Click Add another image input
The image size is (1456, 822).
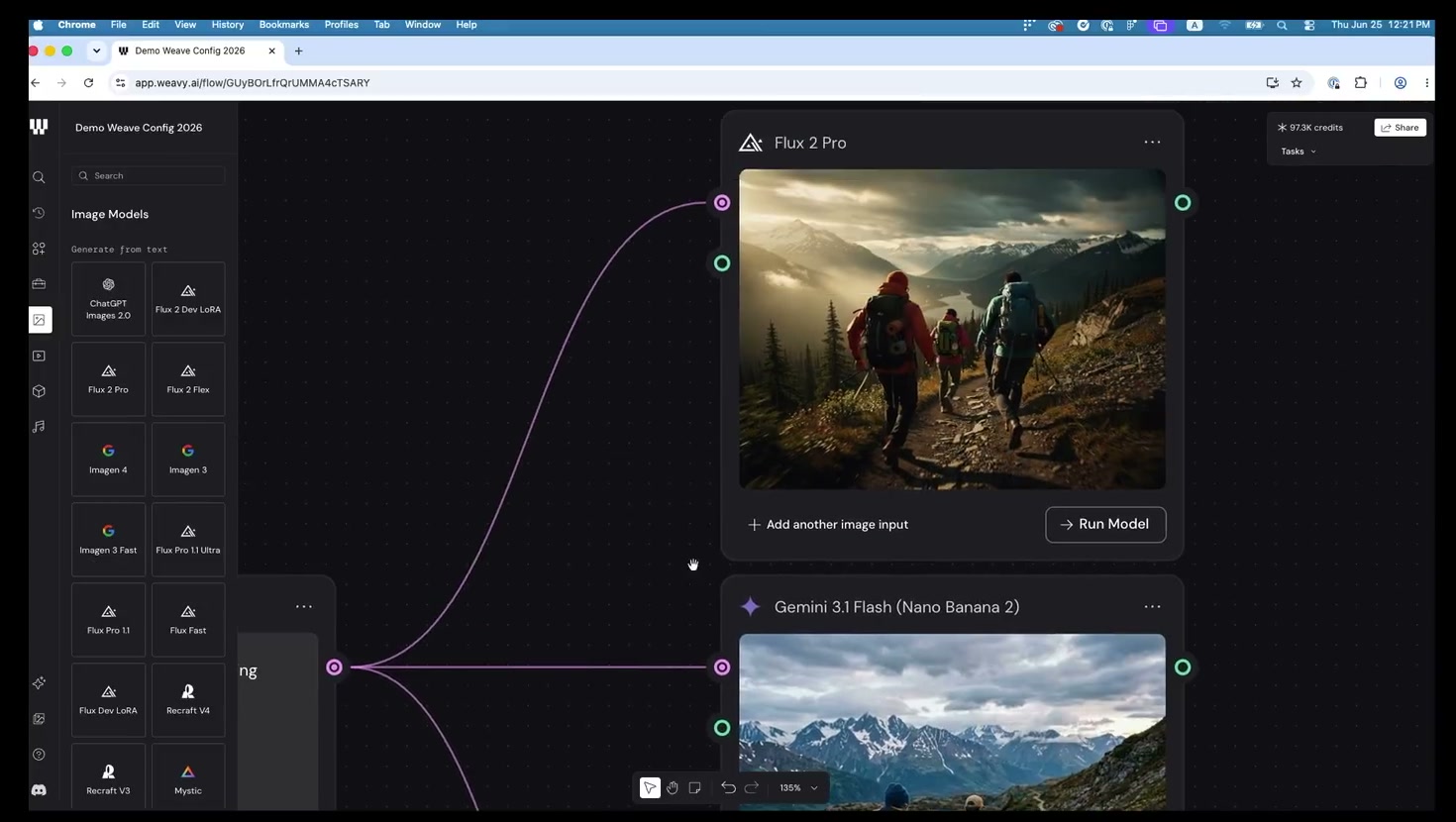[x=828, y=525]
